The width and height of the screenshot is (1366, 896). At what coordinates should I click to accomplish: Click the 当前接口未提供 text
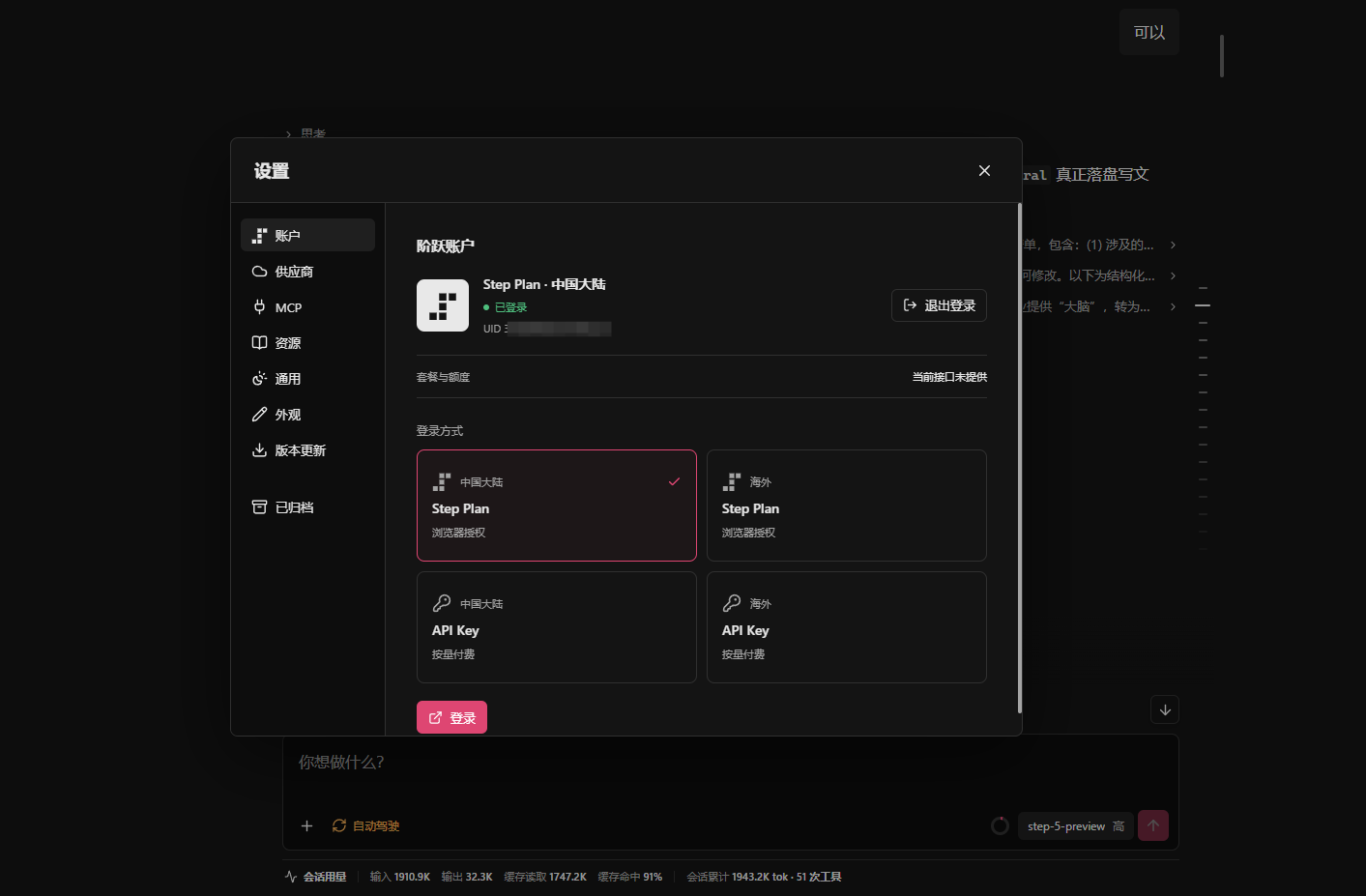point(949,377)
